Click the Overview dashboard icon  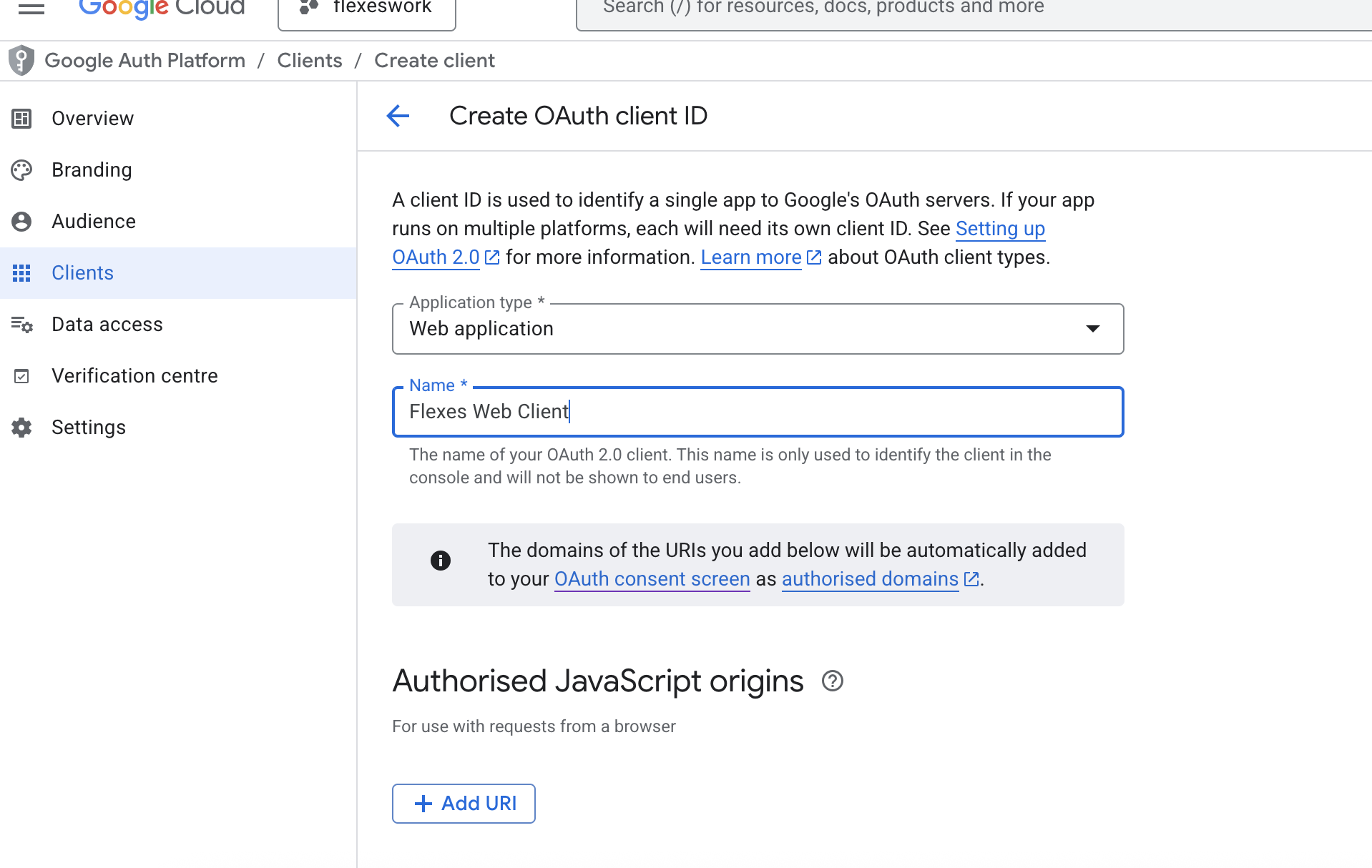click(x=21, y=119)
